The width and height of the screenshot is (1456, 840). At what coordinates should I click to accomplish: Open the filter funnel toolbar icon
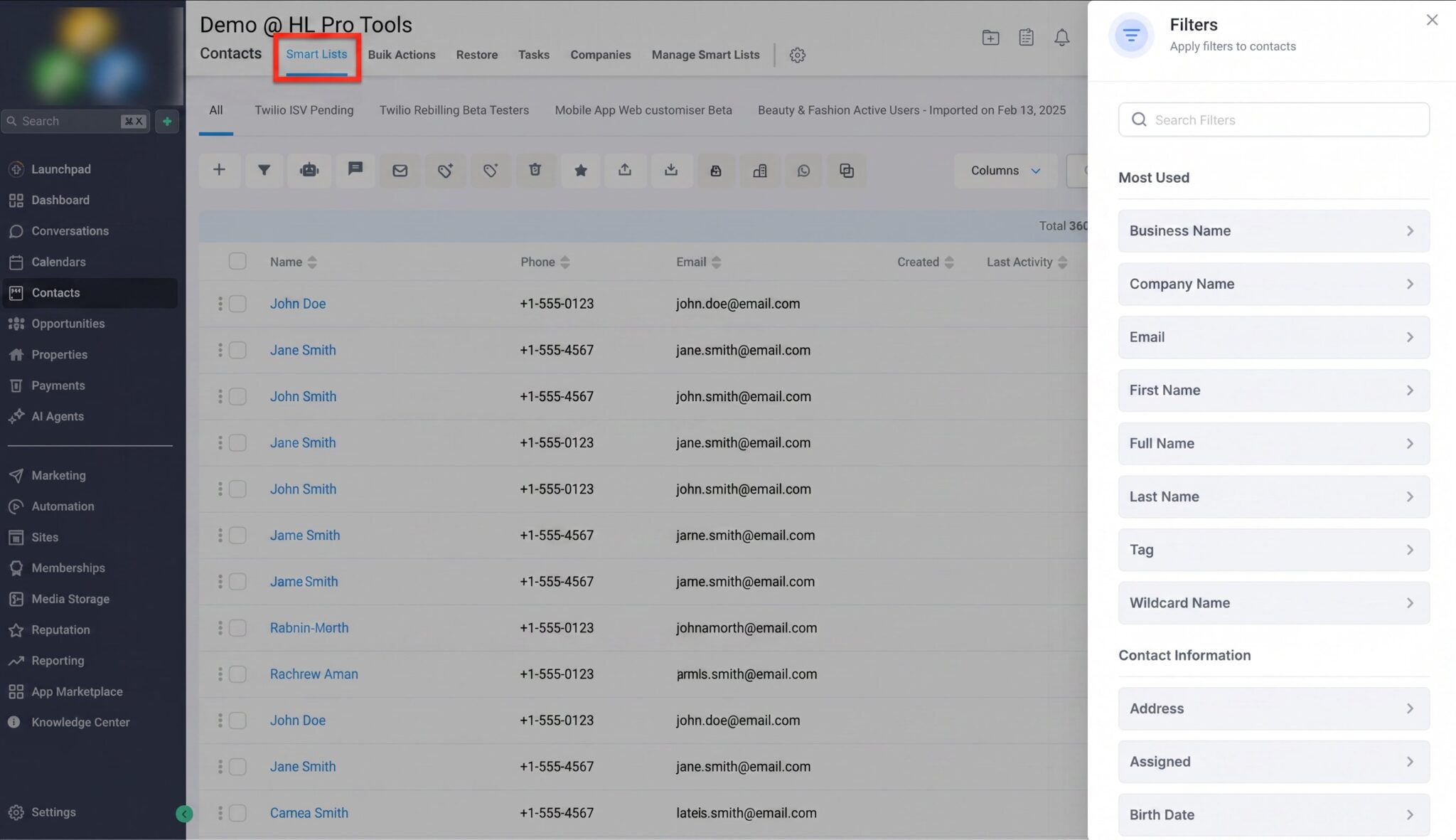pyautogui.click(x=264, y=170)
